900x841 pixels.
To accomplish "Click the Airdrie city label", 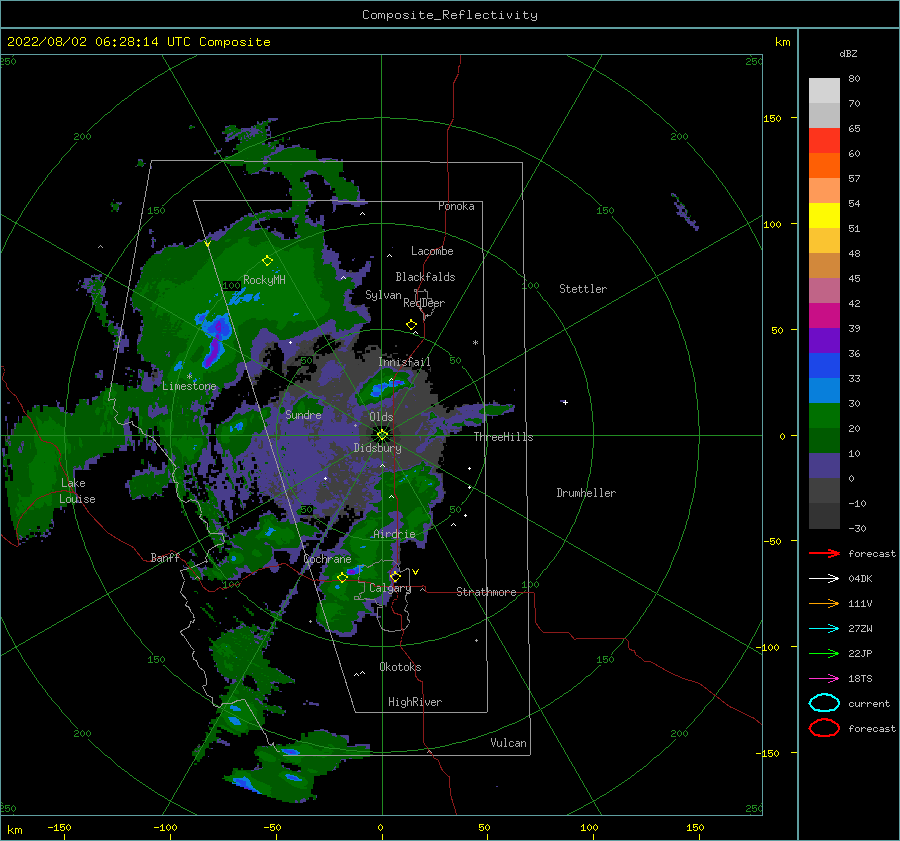I will pyautogui.click(x=394, y=534).
